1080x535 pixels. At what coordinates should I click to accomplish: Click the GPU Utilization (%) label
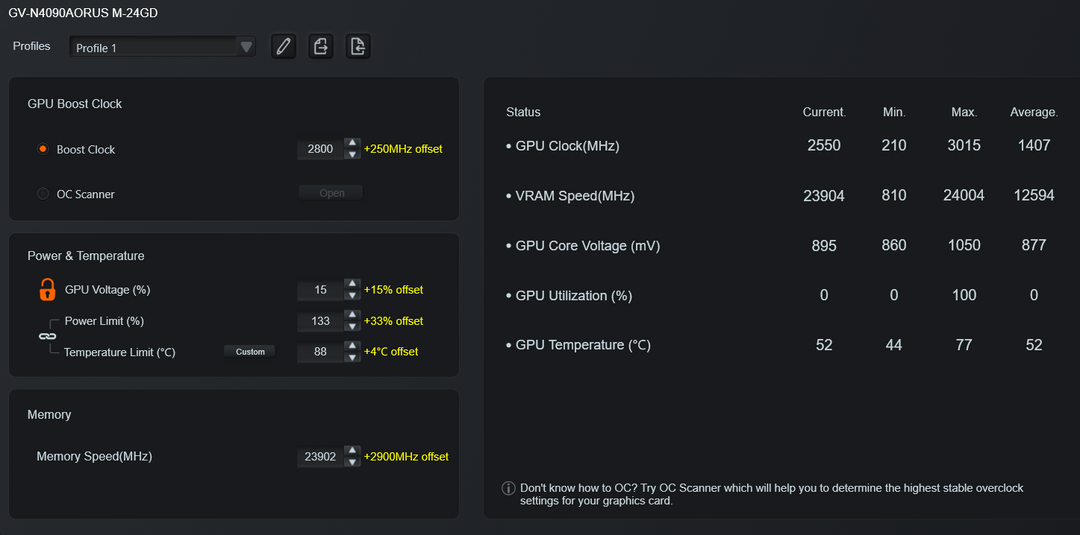tap(574, 296)
